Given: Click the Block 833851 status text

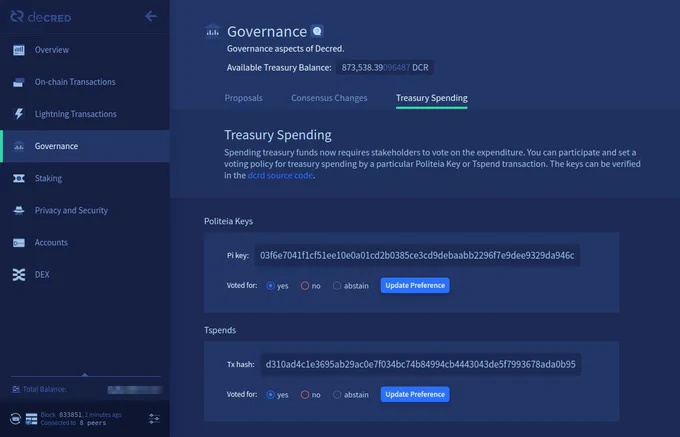Looking at the screenshot, I should 81,414.
